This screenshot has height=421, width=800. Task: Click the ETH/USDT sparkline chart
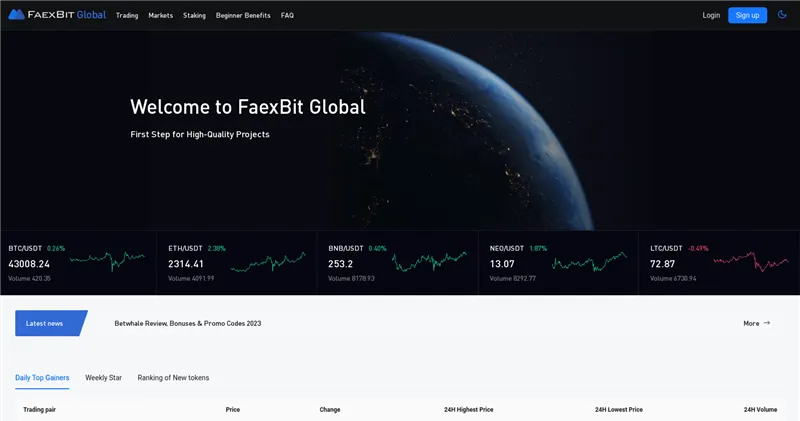268,262
